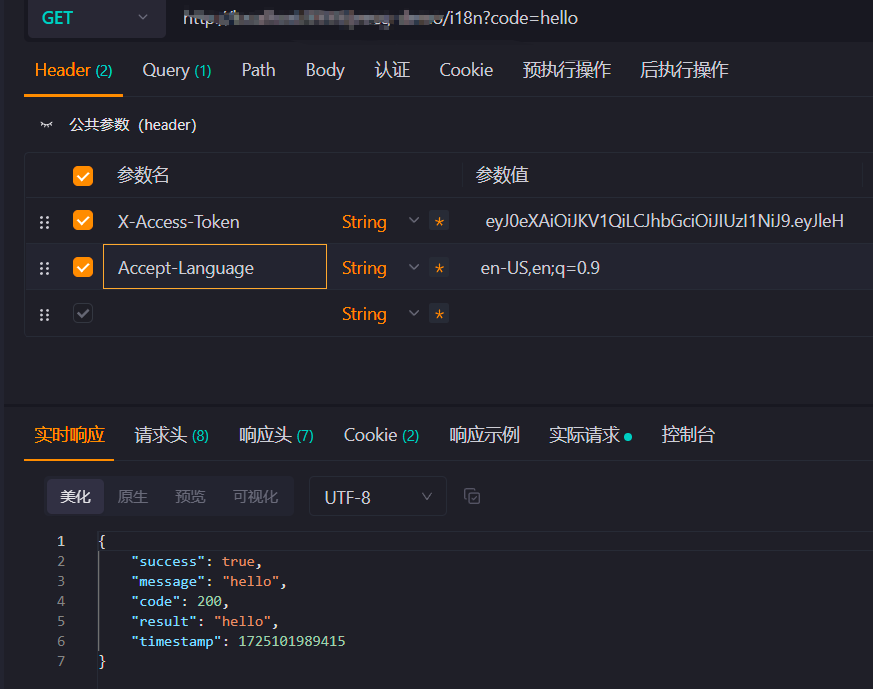Grab the drag handle on the Accept-Language row
The image size is (873, 689).
pyautogui.click(x=44, y=267)
